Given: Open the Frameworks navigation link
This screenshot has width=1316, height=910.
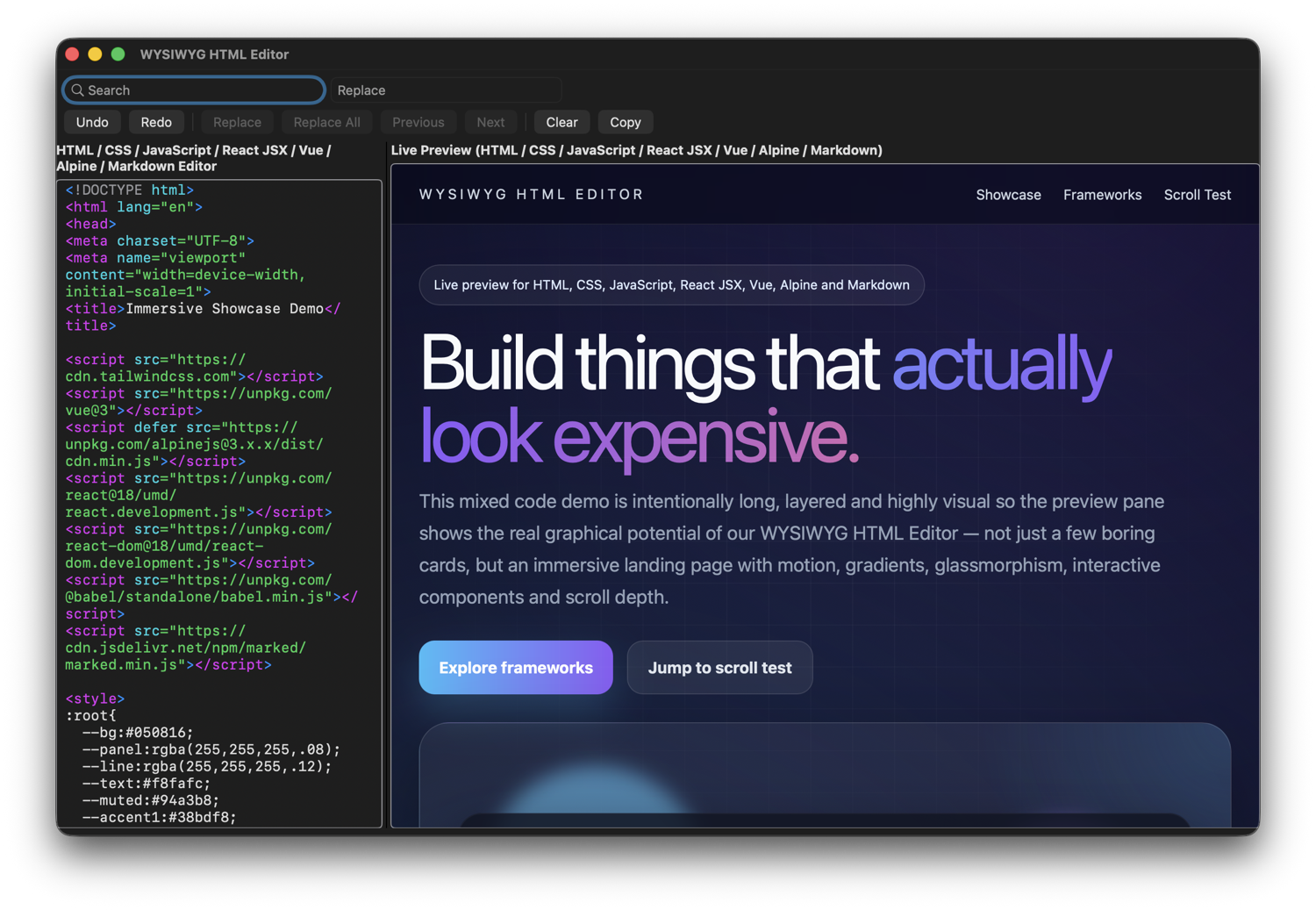Looking at the screenshot, I should 1102,195.
